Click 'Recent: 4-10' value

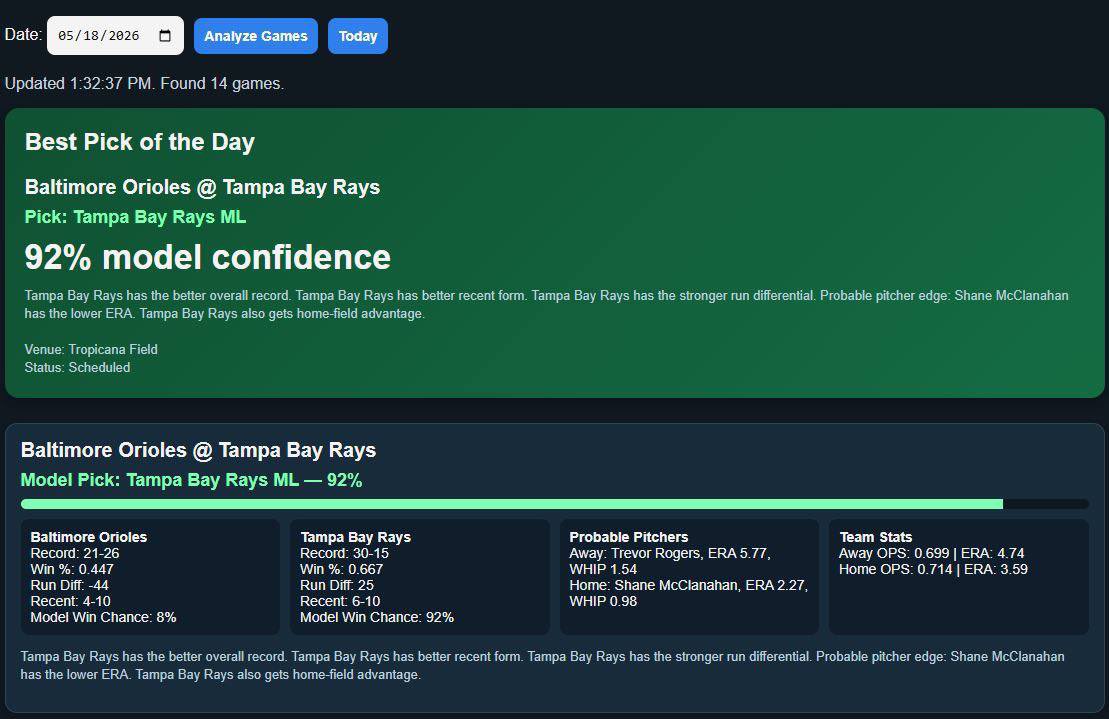pos(71,602)
